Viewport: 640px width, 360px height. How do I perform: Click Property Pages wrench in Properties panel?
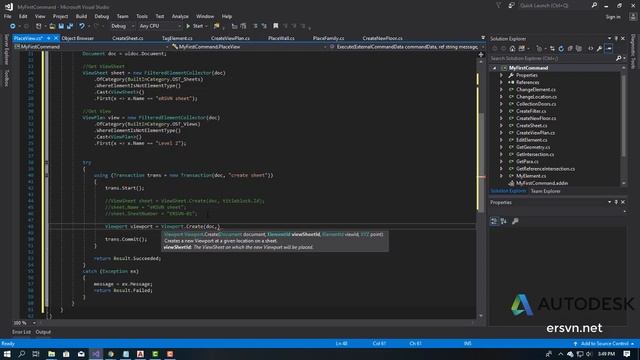[x=515, y=221]
